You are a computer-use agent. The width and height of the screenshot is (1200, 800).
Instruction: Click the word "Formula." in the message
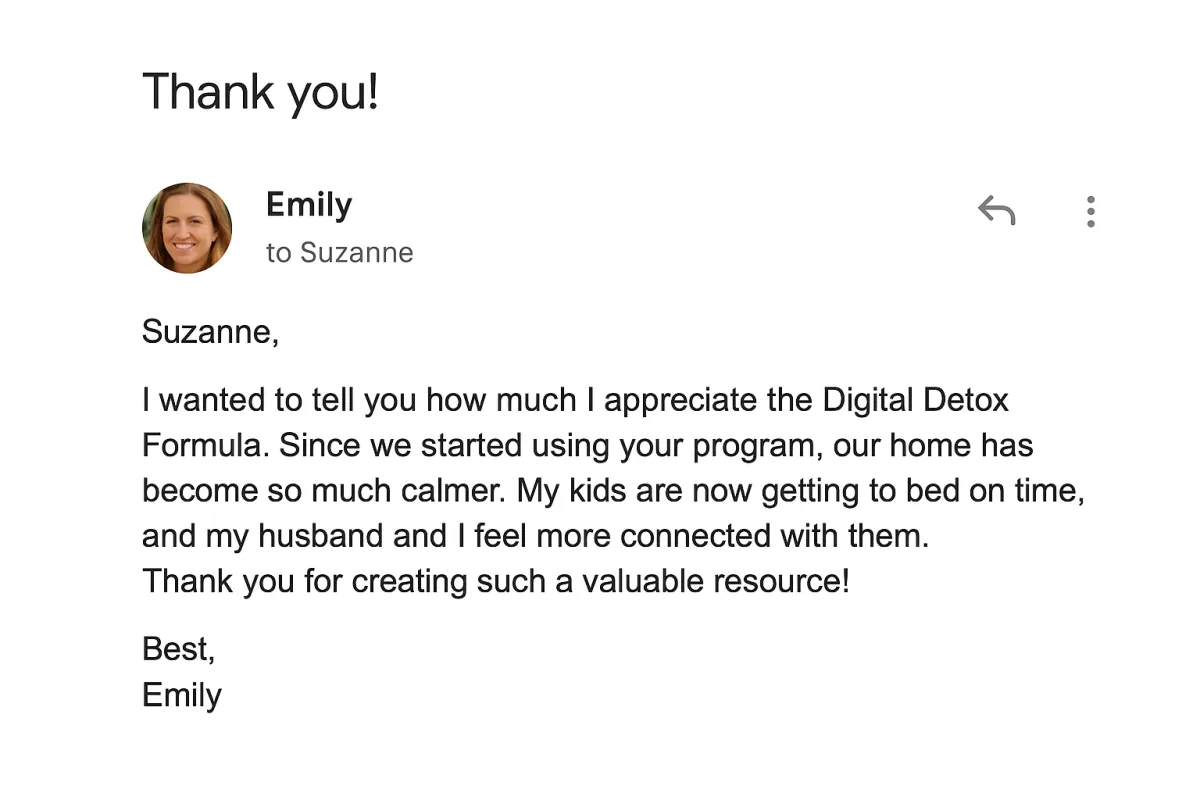pyautogui.click(x=206, y=445)
